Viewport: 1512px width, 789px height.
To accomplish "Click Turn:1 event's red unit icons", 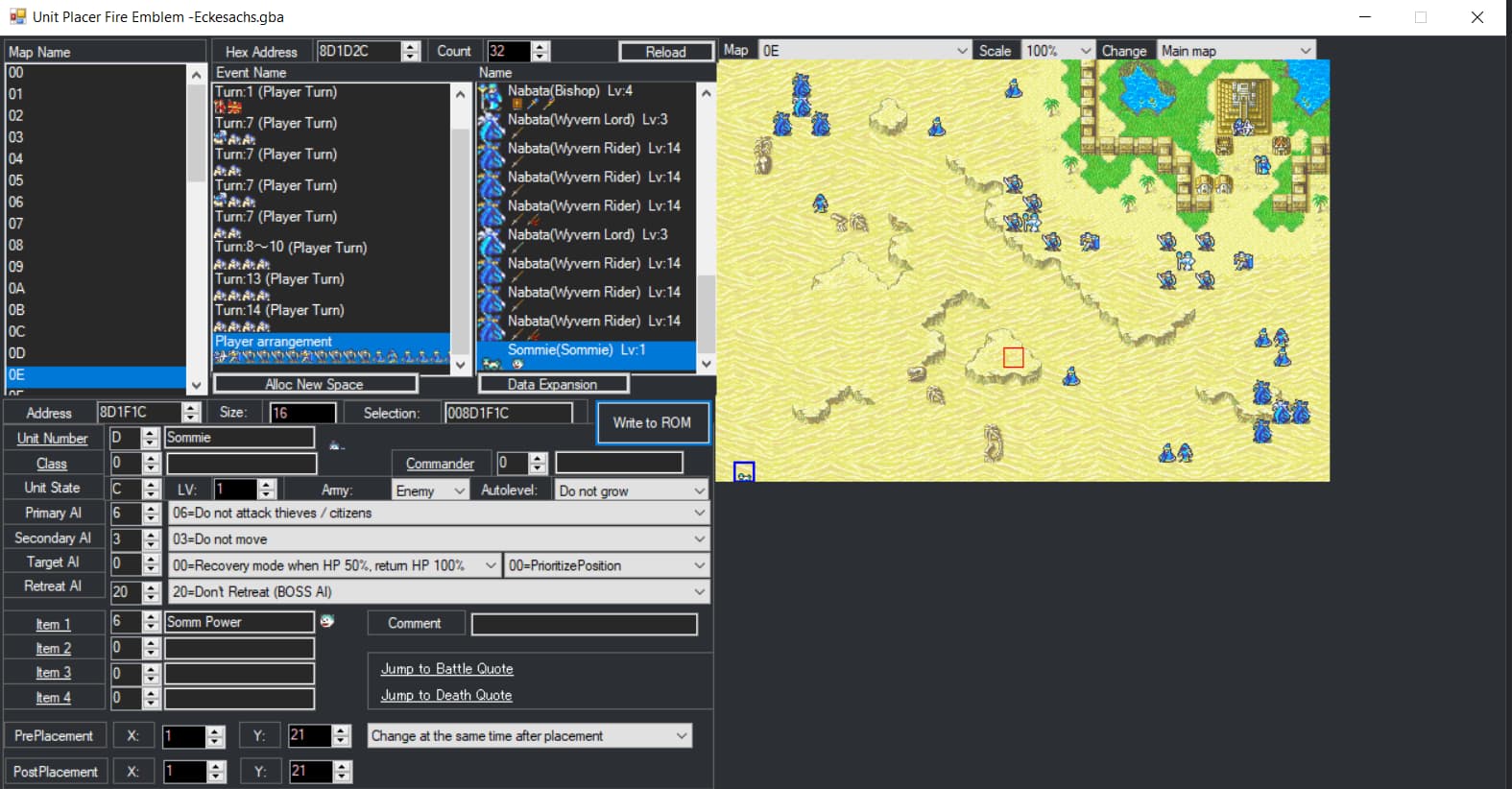I will tap(228, 108).
